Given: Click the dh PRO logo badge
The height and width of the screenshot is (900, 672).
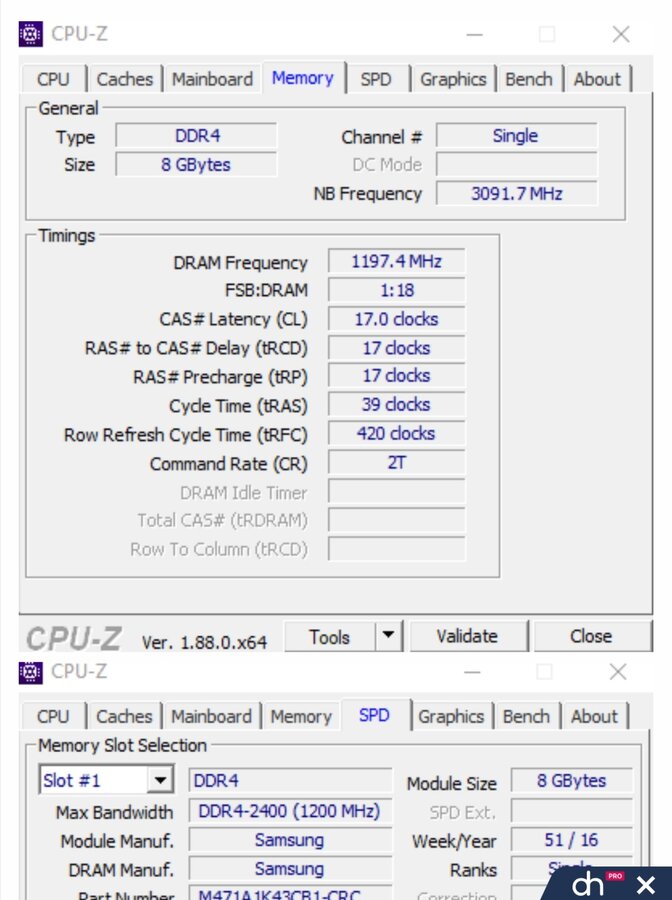Looking at the screenshot, I should pyautogui.click(x=596, y=884).
